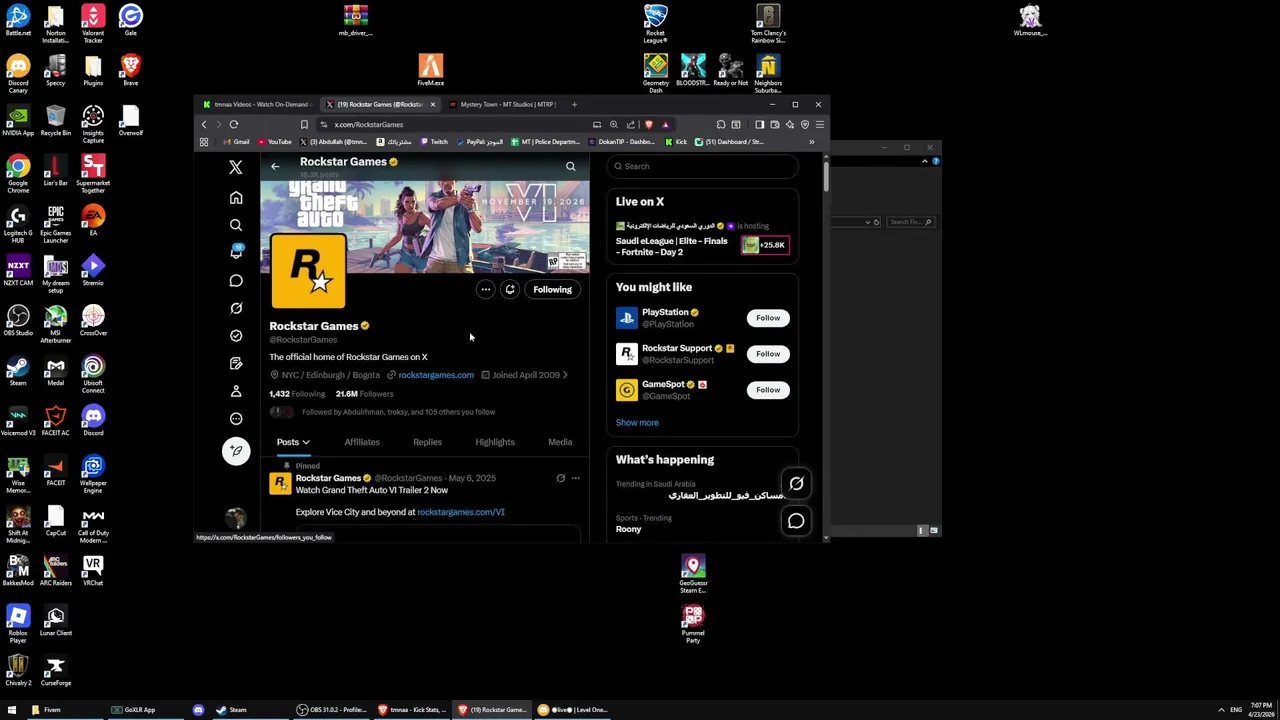Click the browser address bar URL
The height and width of the screenshot is (720, 1280).
pyautogui.click(x=369, y=125)
